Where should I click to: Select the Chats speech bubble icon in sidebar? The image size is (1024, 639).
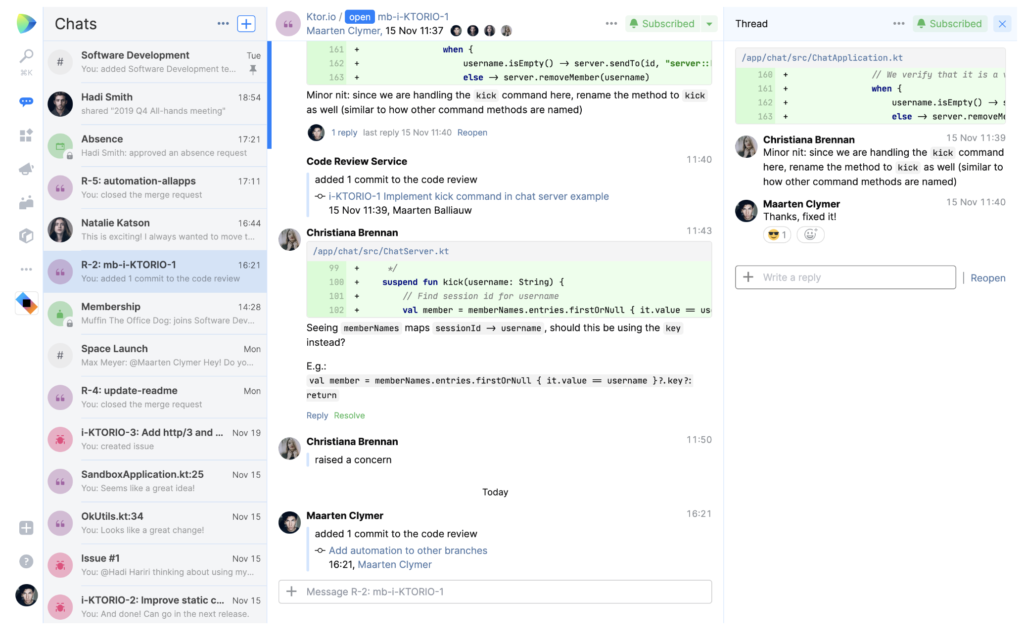click(27, 102)
